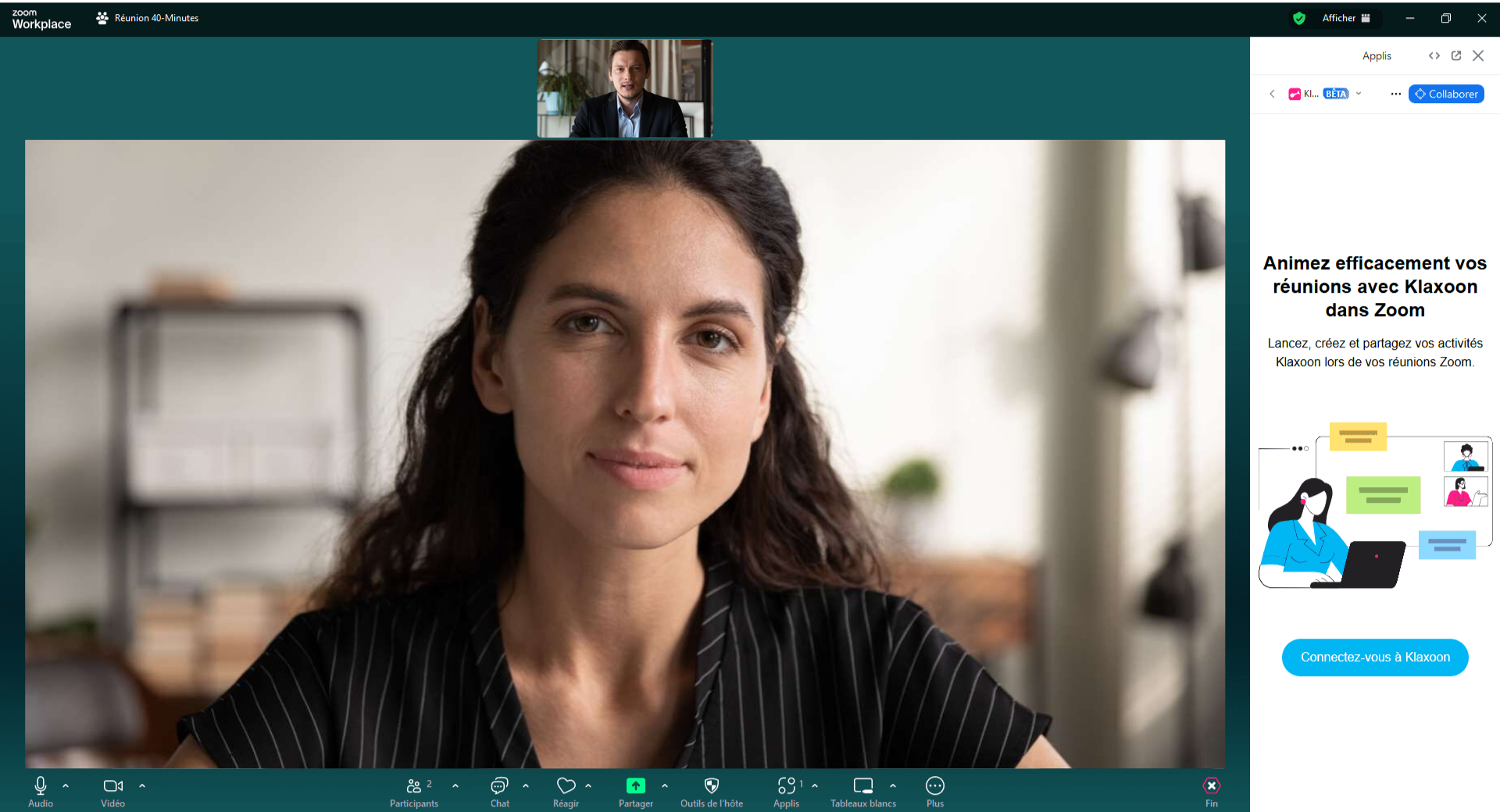1500x812 pixels.
Task: Open the Afficher view menu
Action: 1345,18
